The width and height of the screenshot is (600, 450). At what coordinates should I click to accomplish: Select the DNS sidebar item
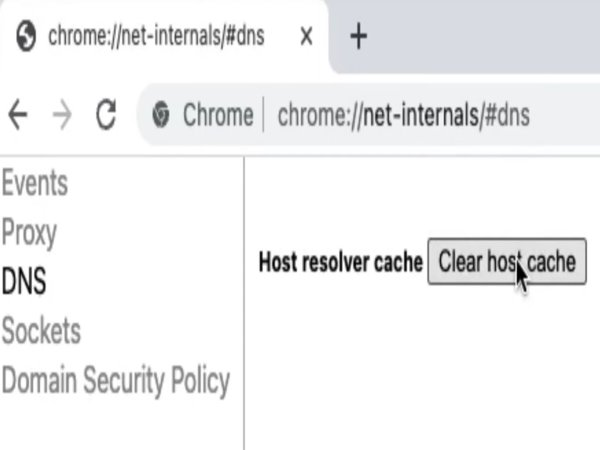(x=24, y=281)
